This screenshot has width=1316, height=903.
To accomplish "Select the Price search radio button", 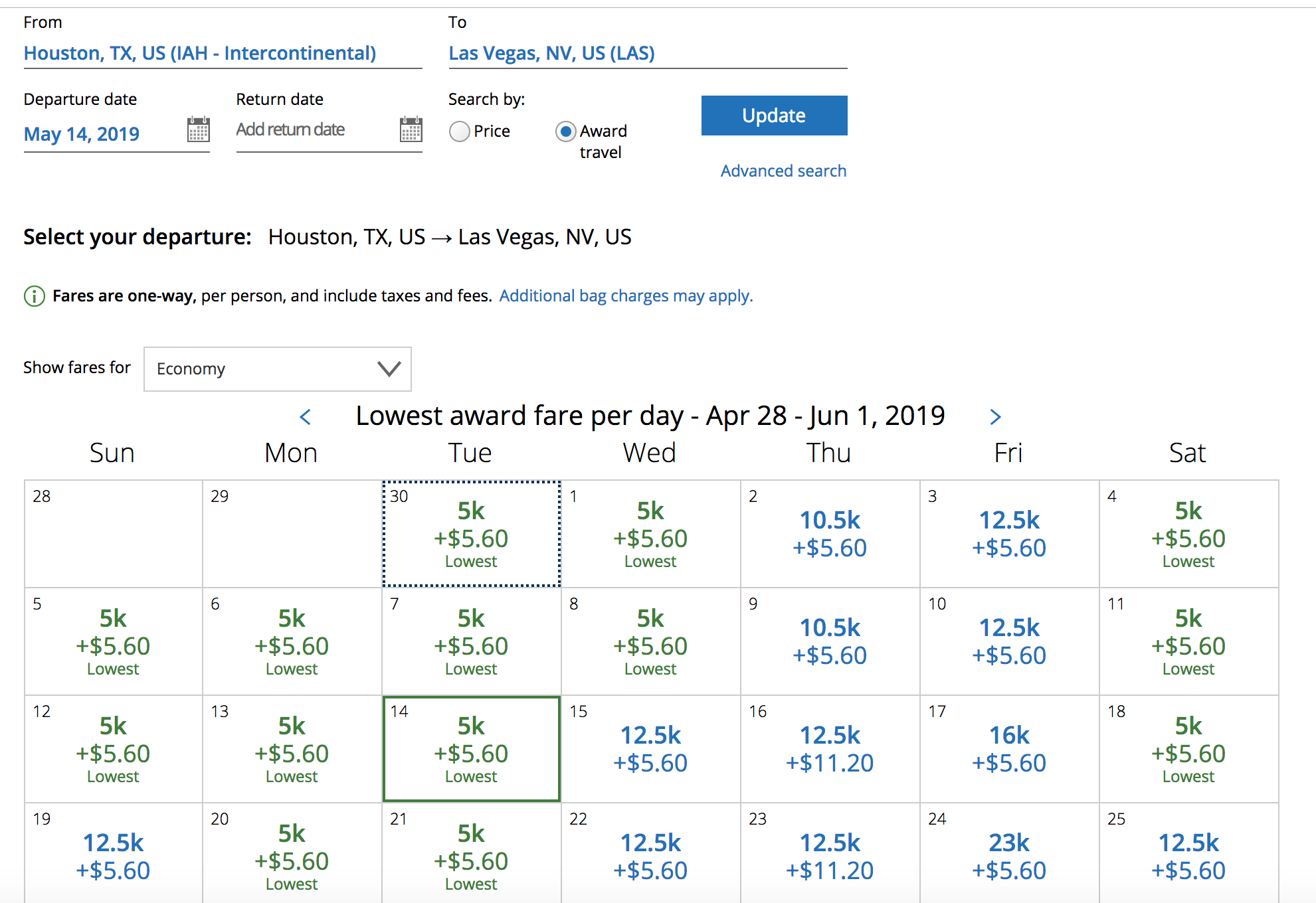I will coord(459,131).
